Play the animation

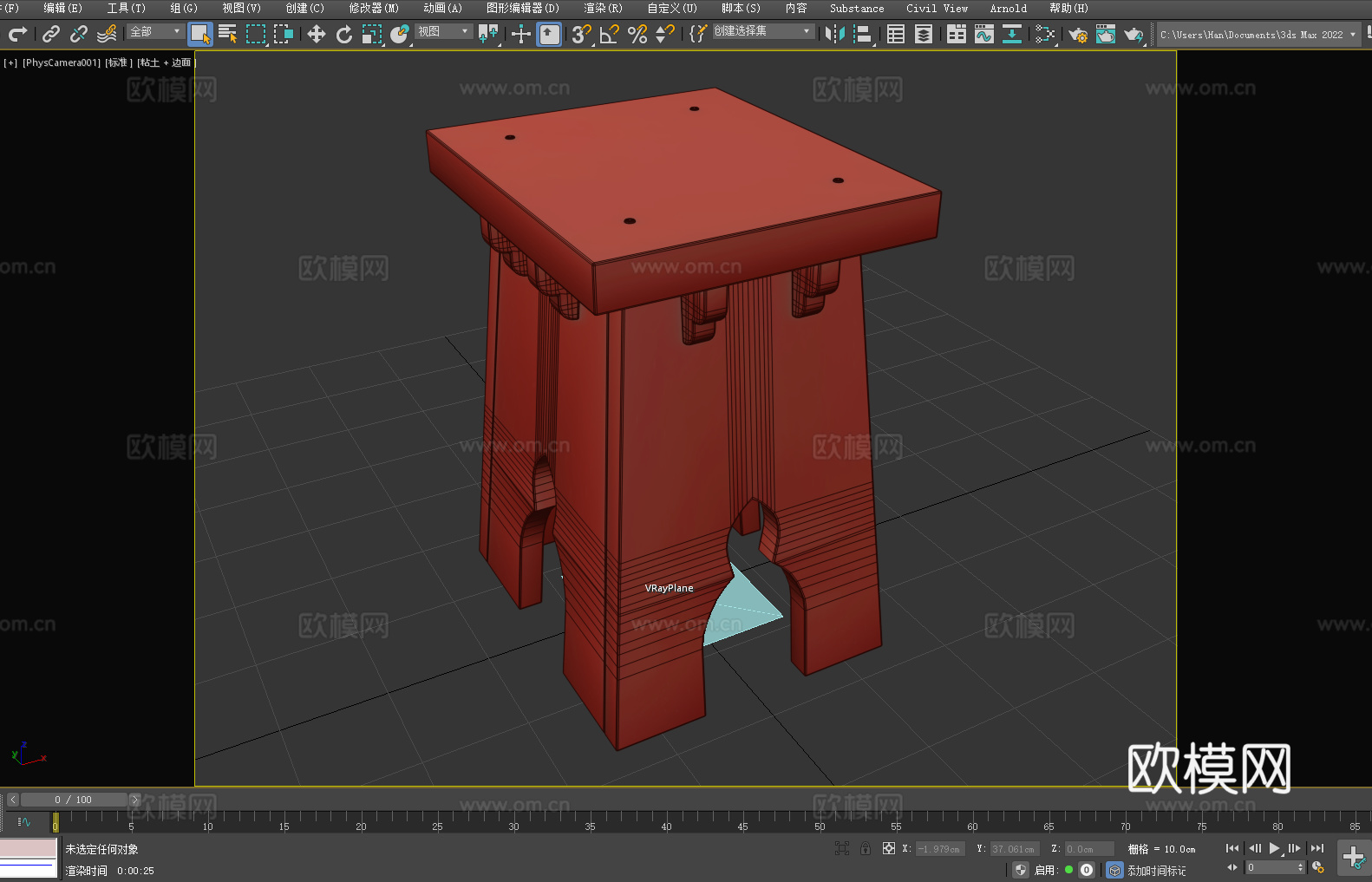point(1274,848)
